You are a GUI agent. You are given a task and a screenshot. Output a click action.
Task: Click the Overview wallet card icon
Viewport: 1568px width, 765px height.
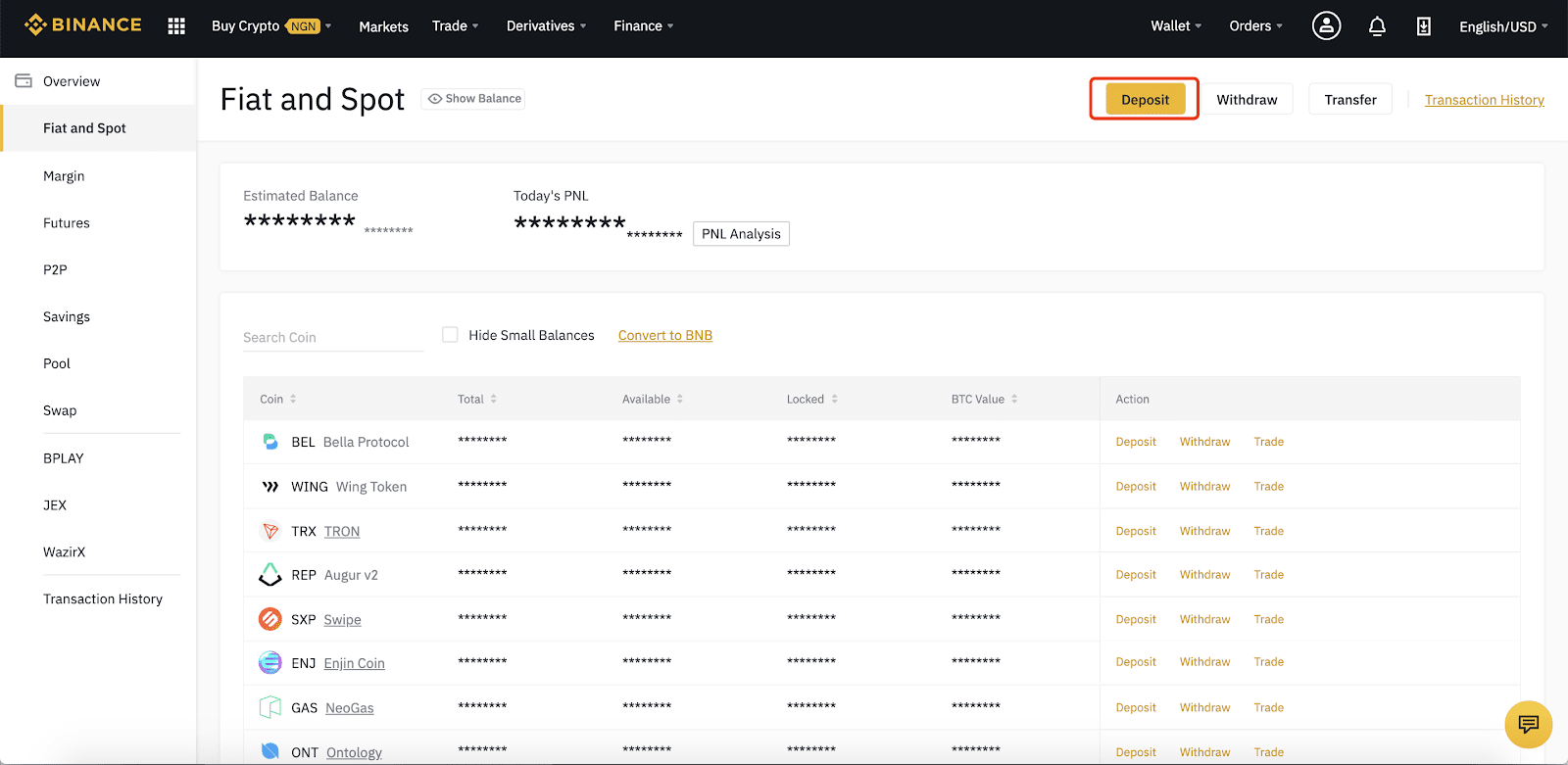24,81
